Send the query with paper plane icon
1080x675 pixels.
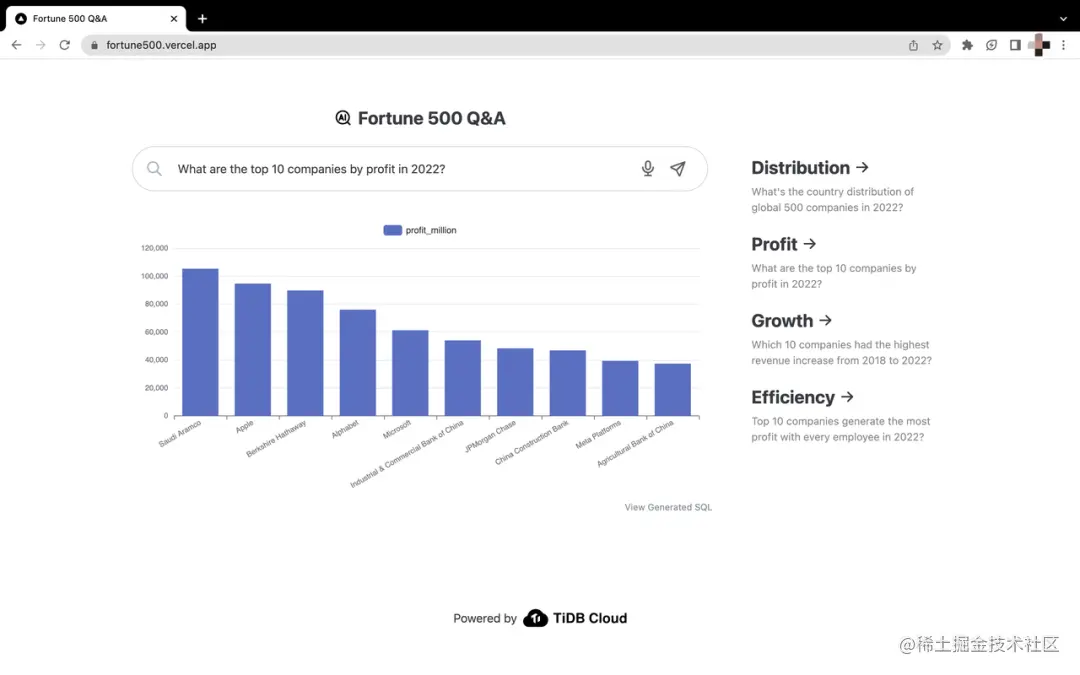pos(678,169)
